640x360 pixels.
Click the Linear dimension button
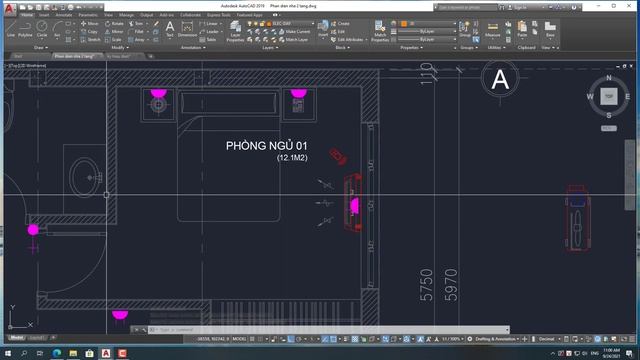[x=211, y=24]
